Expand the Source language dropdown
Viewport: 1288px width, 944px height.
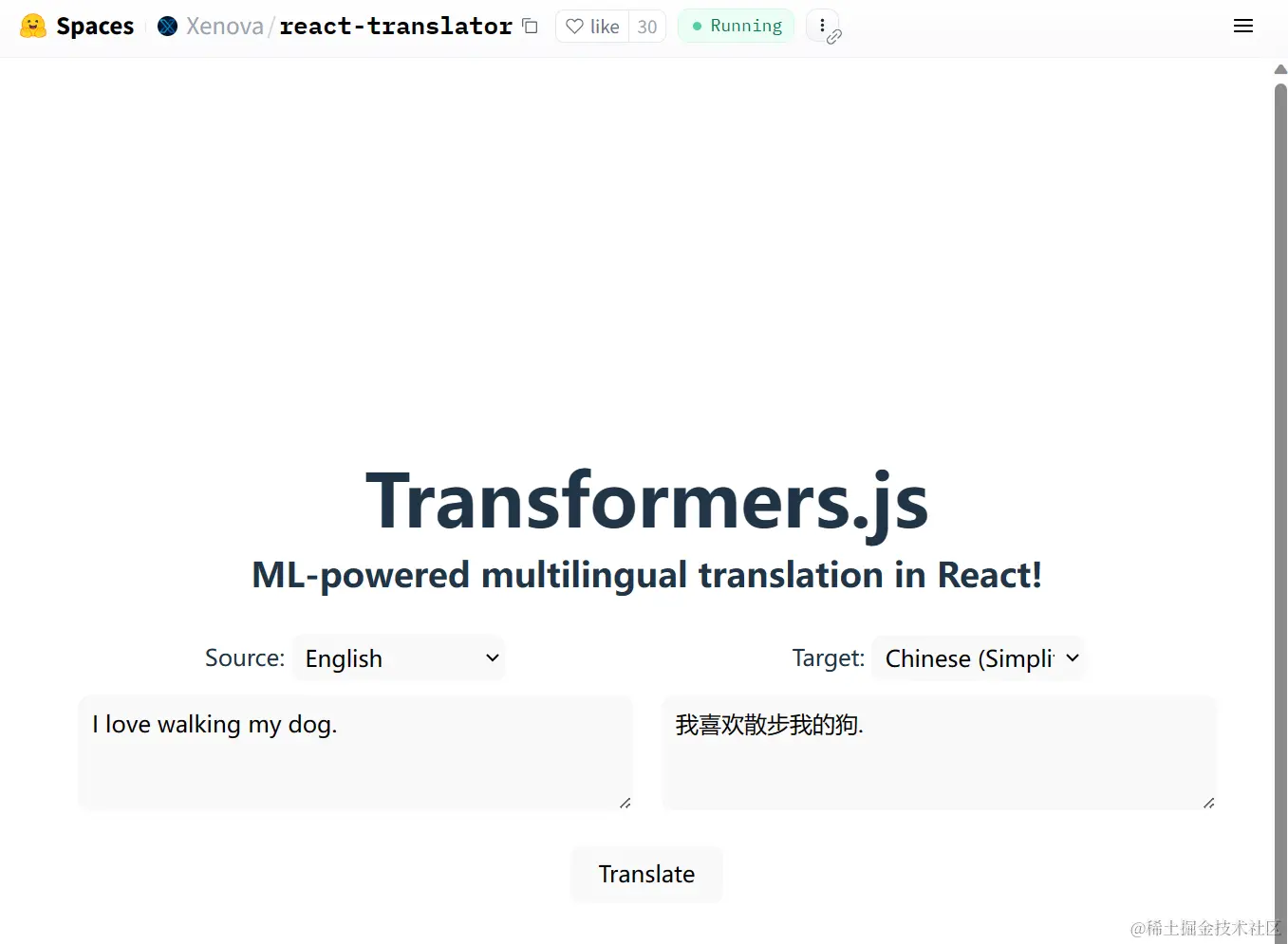tap(399, 658)
